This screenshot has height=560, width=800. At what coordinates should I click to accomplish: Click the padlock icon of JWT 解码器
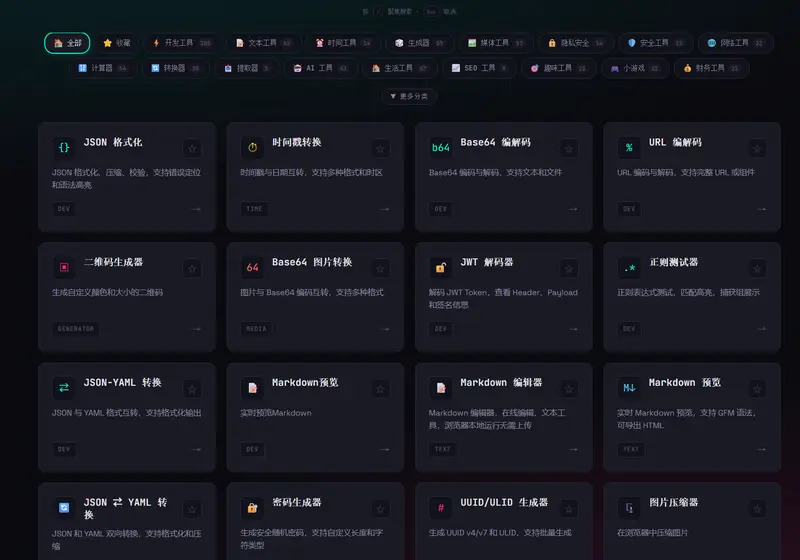coord(441,267)
